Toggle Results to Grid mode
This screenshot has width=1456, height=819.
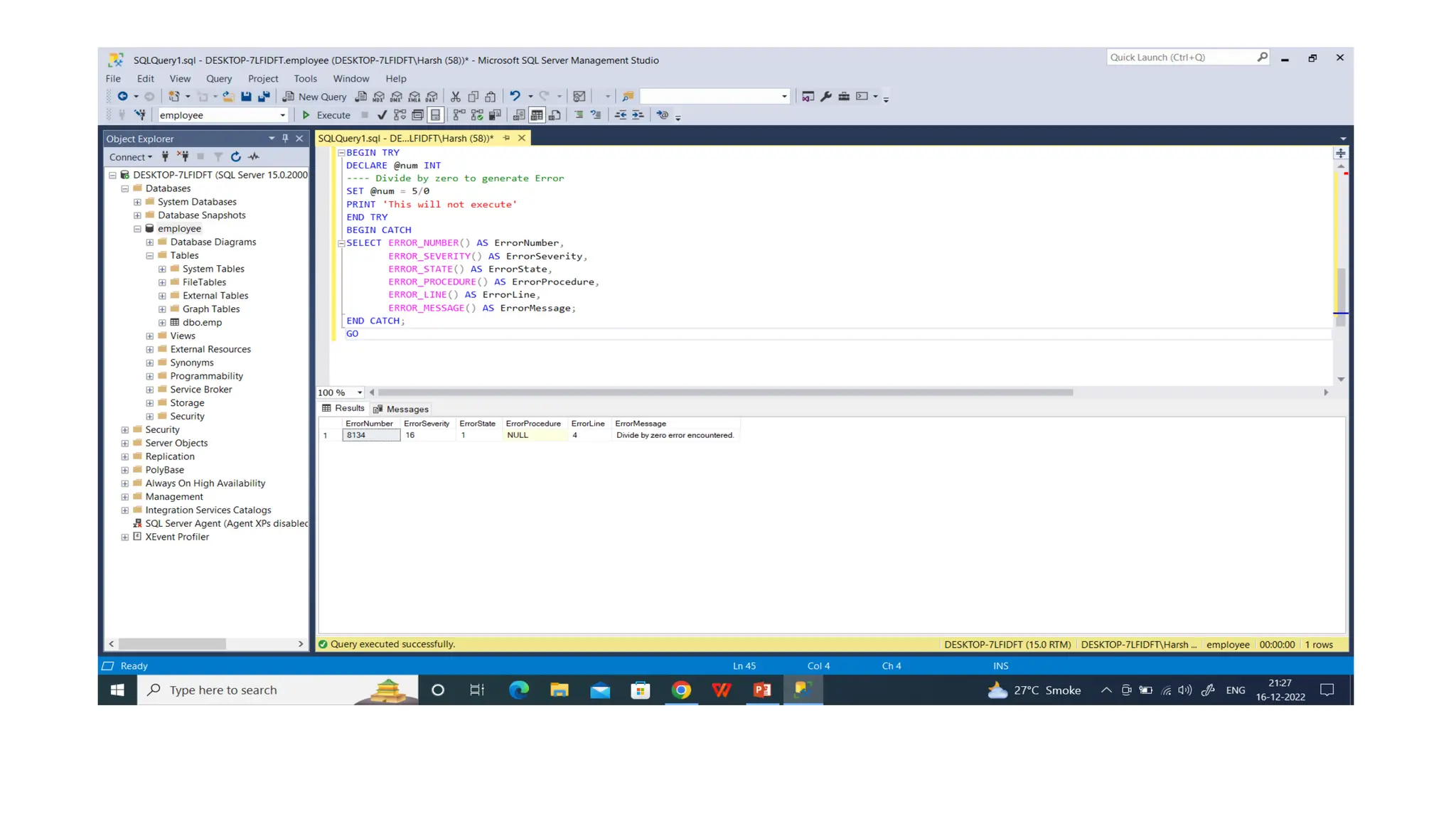click(x=537, y=114)
